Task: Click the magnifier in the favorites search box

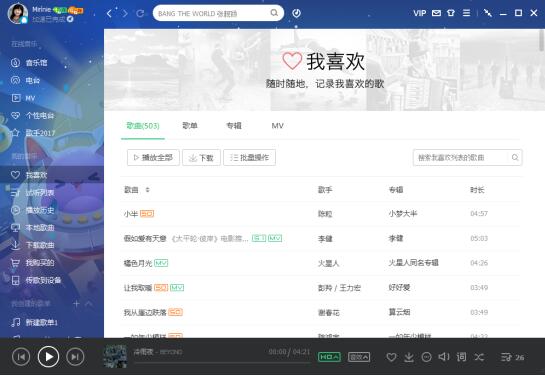Action: (x=515, y=158)
